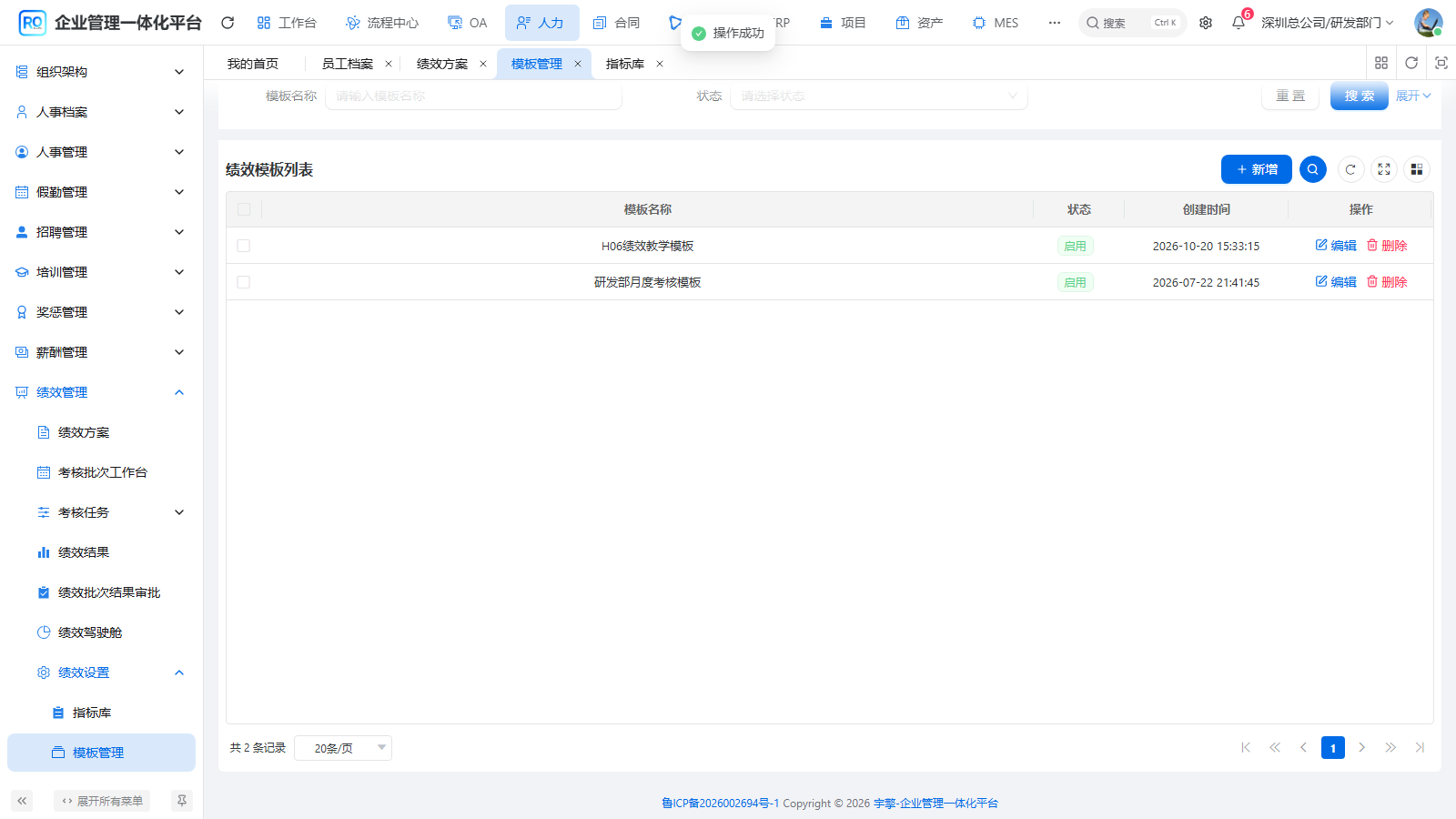The width and height of the screenshot is (1456, 819).
Task: Open the 20条/页 page size dropdown
Action: pos(343,748)
